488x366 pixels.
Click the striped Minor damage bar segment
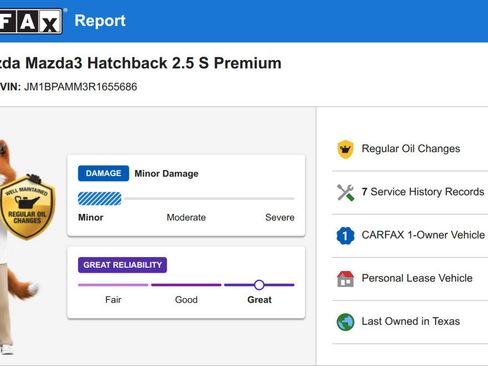point(100,199)
